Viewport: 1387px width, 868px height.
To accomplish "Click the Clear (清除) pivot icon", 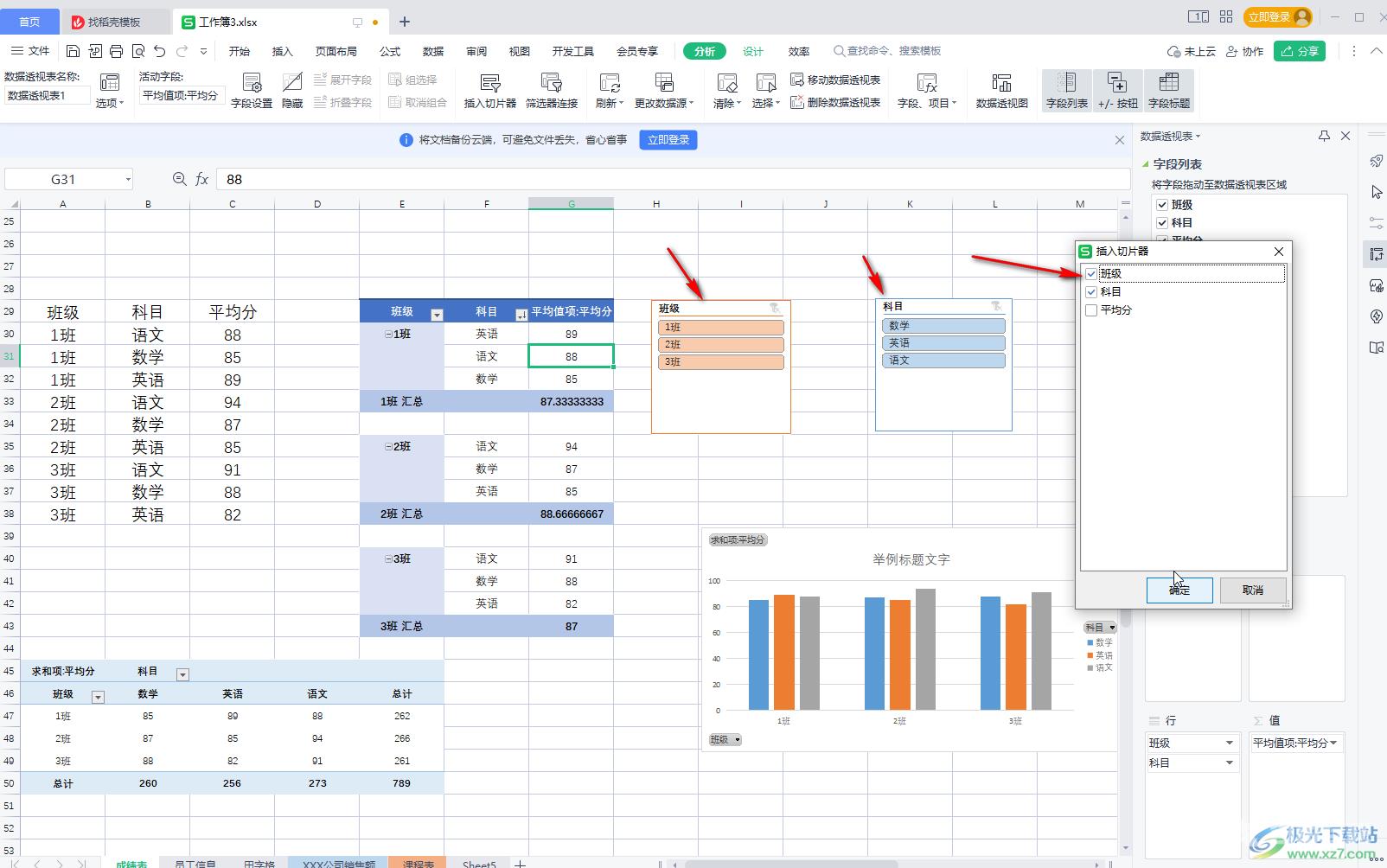I will 727,91.
